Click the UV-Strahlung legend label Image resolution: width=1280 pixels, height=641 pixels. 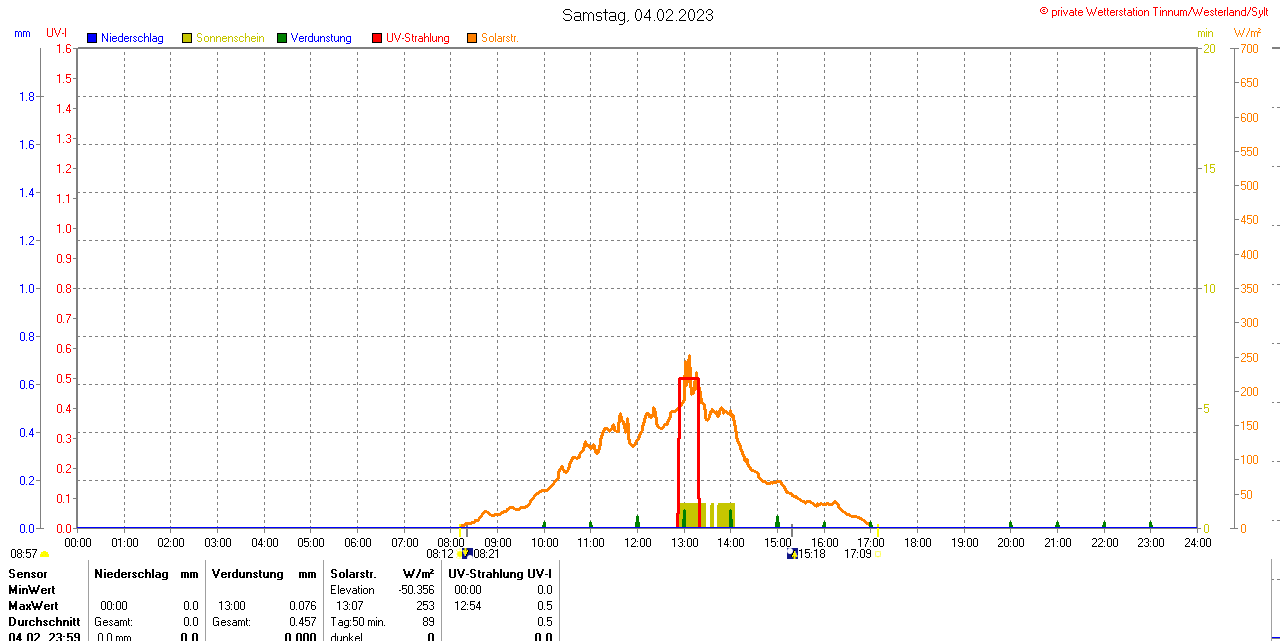418,38
